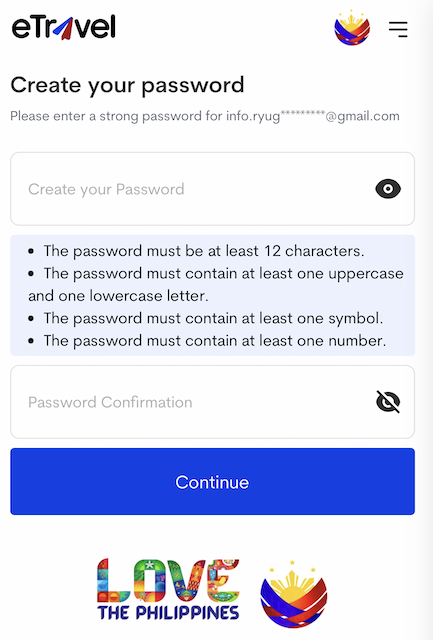Click the eTravel logo
Image resolution: width=433 pixels, height=640 pixels.
[x=64, y=27]
